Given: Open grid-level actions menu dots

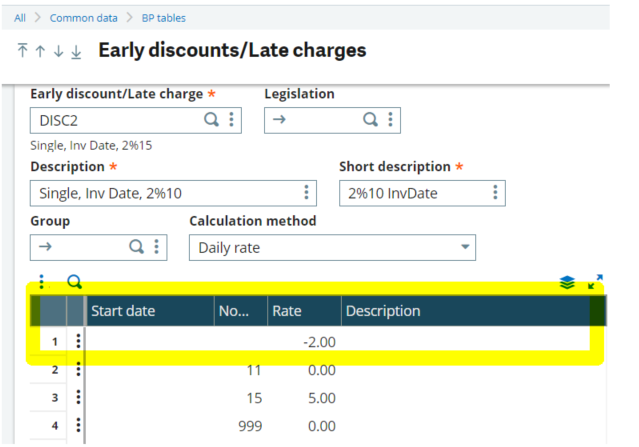Looking at the screenshot, I should 41,283.
